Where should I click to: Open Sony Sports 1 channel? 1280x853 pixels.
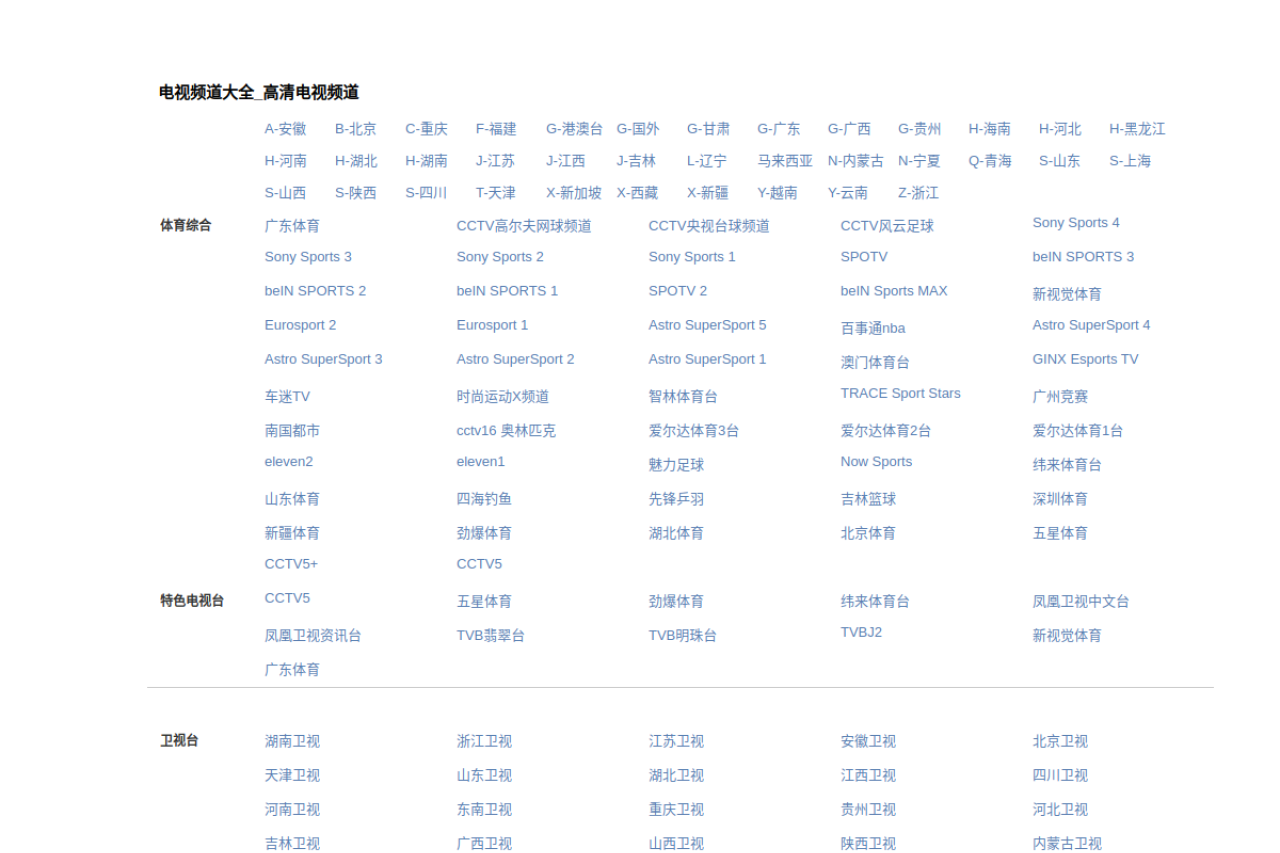[692, 257]
